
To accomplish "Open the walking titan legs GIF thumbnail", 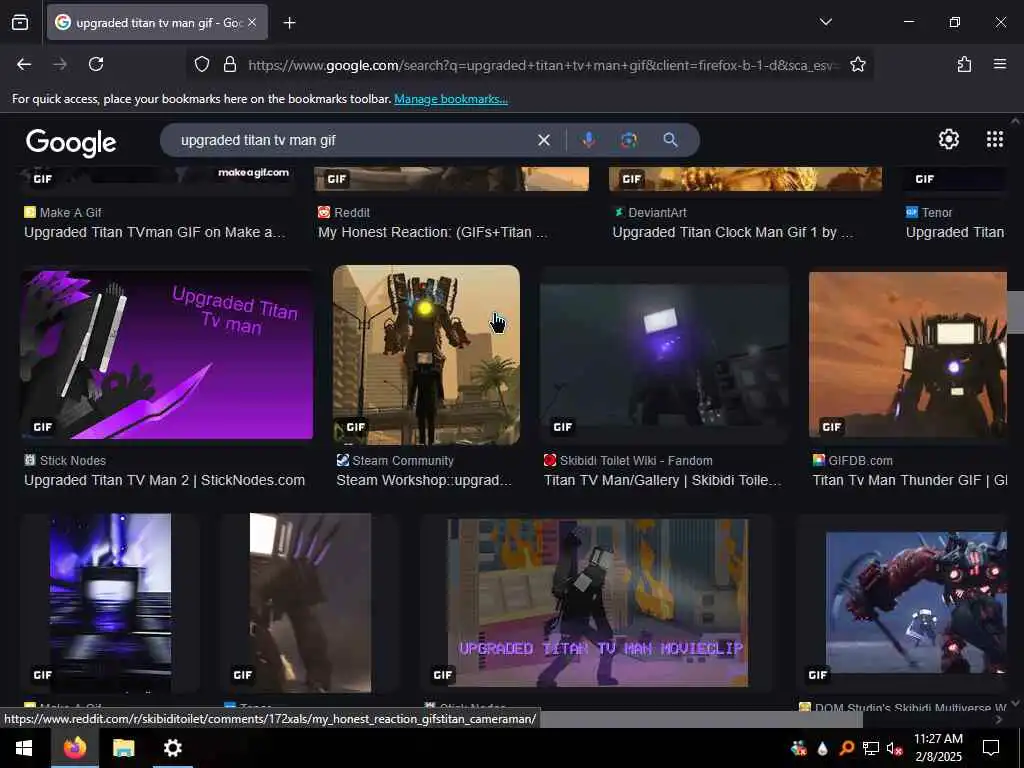I will point(310,603).
